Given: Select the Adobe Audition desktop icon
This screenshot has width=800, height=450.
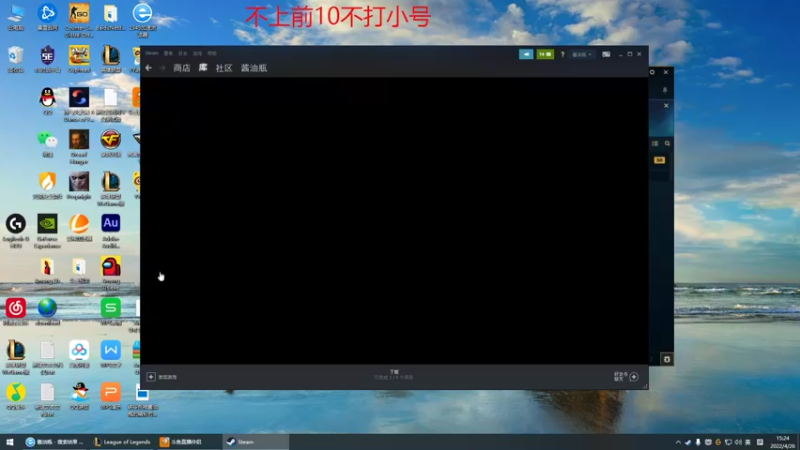Looking at the screenshot, I should tap(111, 231).
